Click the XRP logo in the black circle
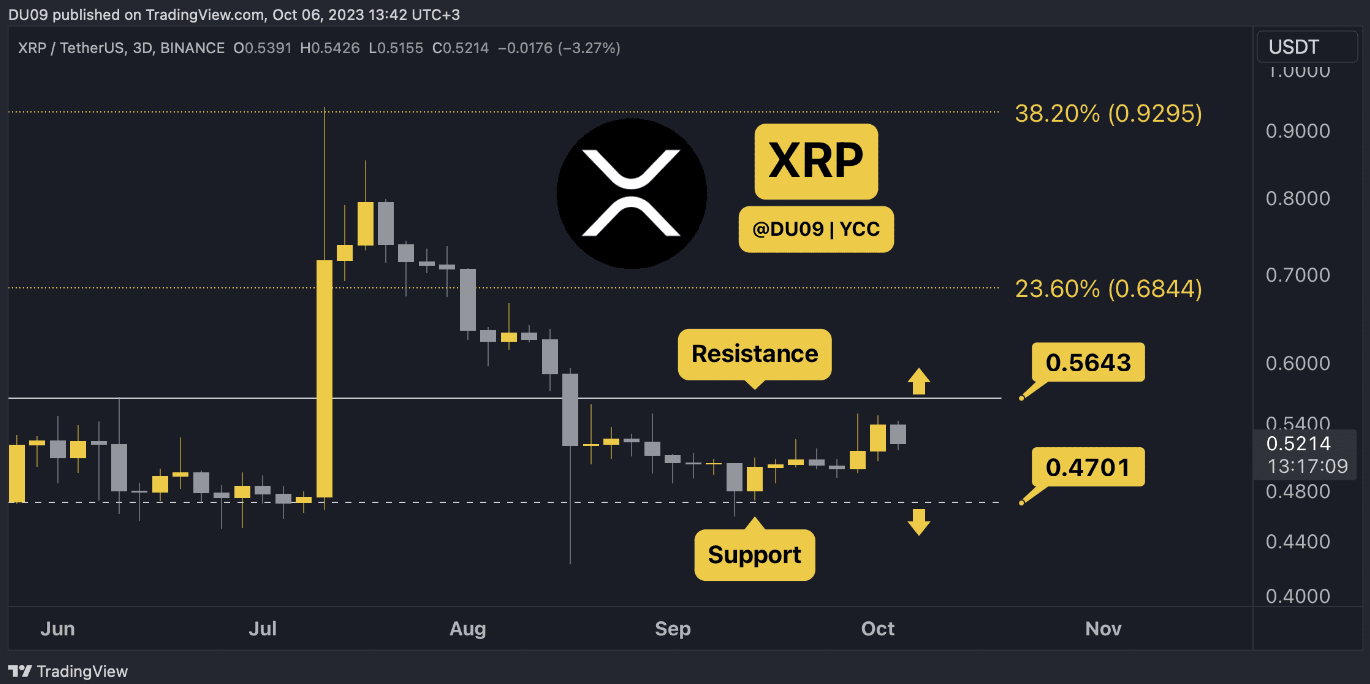Screen dimensions: 1370x684 (631, 193)
